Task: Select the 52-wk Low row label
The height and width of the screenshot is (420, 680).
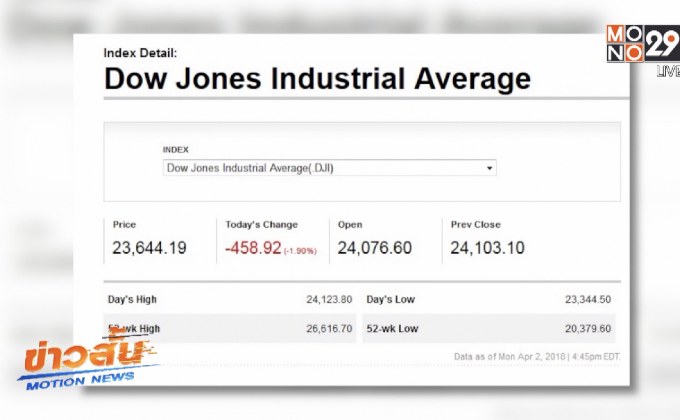Action: coord(392,328)
